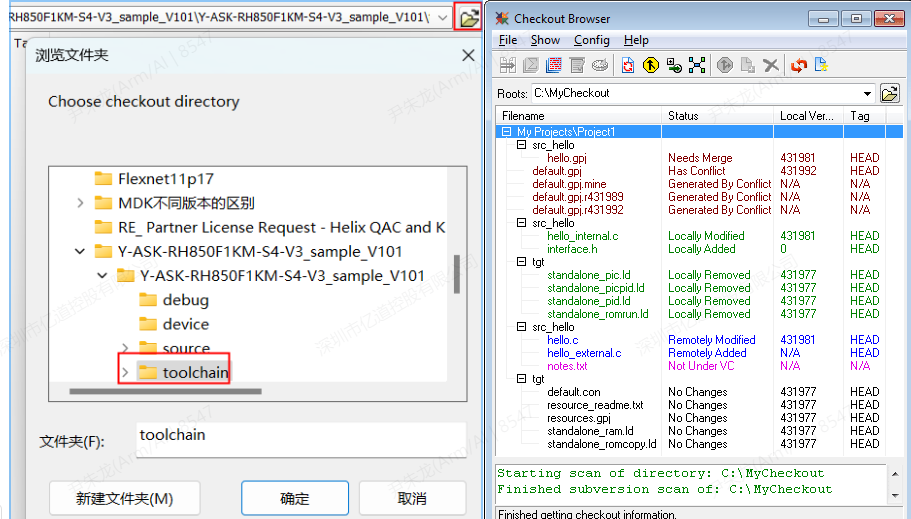Click the 文件夹 name input field
The height and width of the screenshot is (519, 911).
tap(300, 436)
